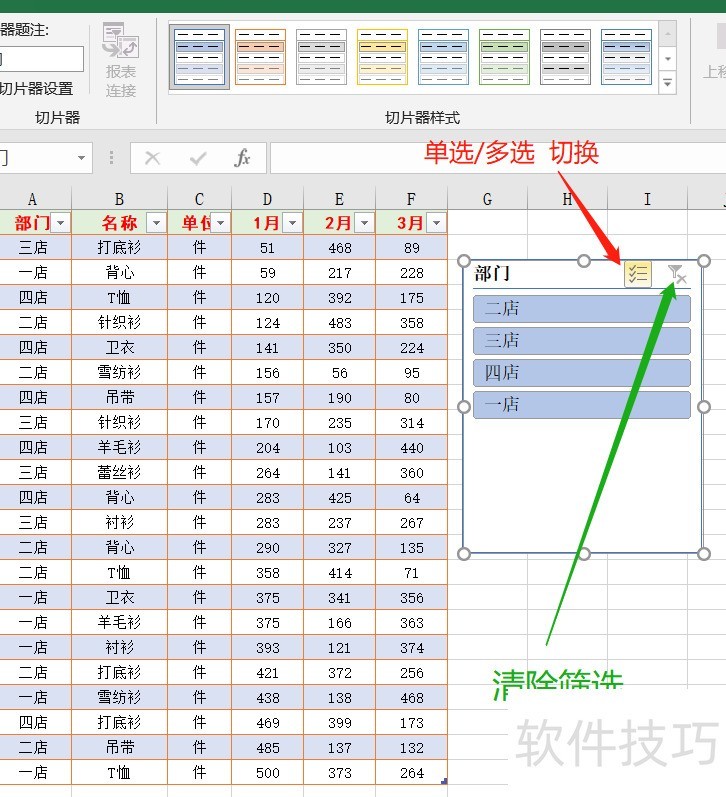Click the cell showing 399
Screen dimensions: 726x797
[x=340, y=723]
